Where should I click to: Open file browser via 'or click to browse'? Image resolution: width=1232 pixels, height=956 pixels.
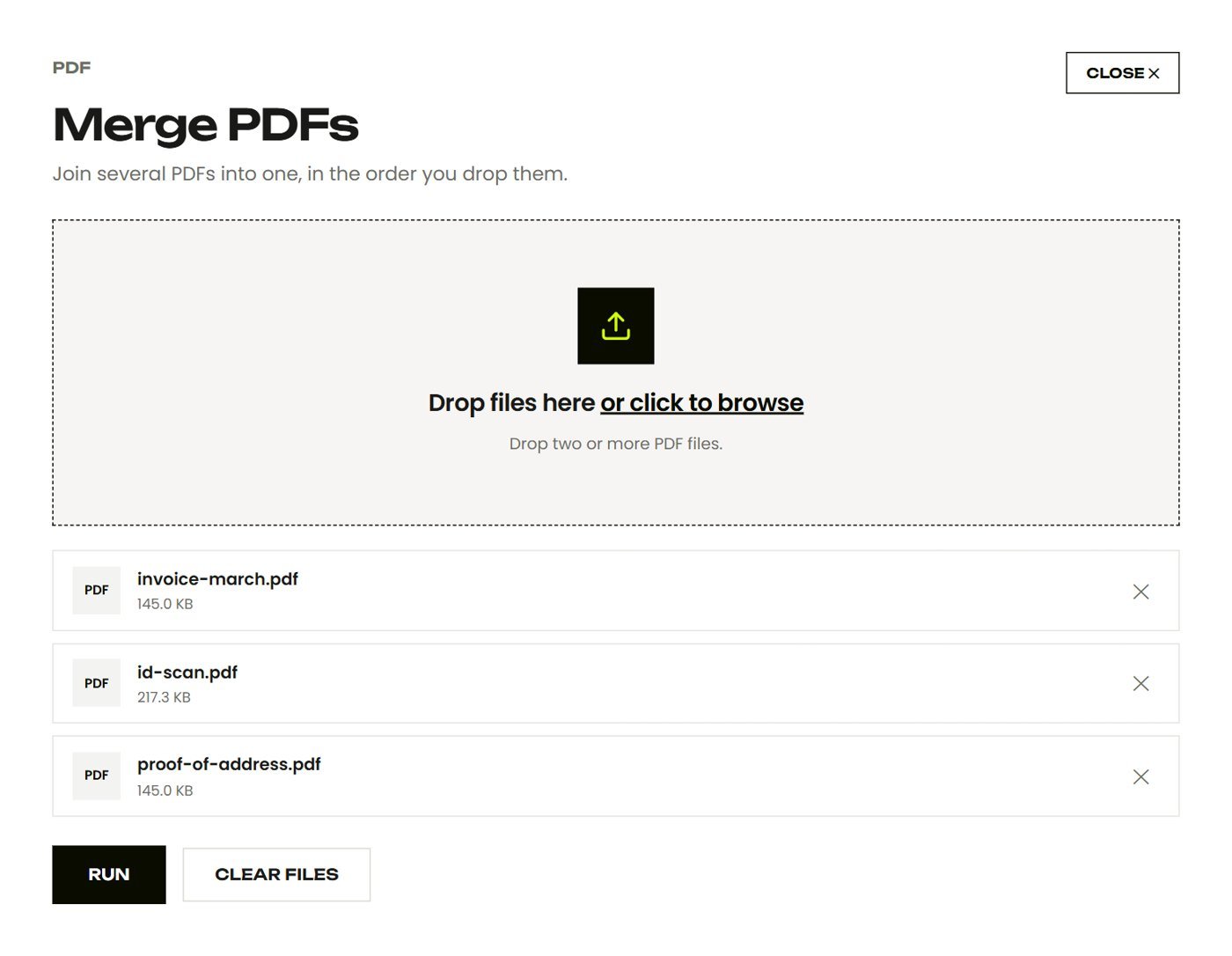702,403
